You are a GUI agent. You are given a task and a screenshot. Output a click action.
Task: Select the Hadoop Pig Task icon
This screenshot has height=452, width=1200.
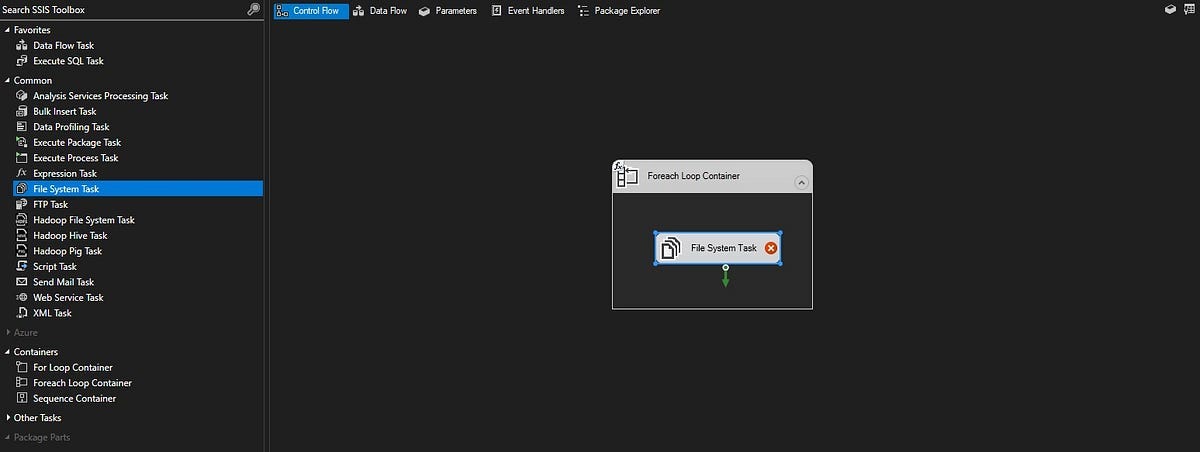point(23,251)
